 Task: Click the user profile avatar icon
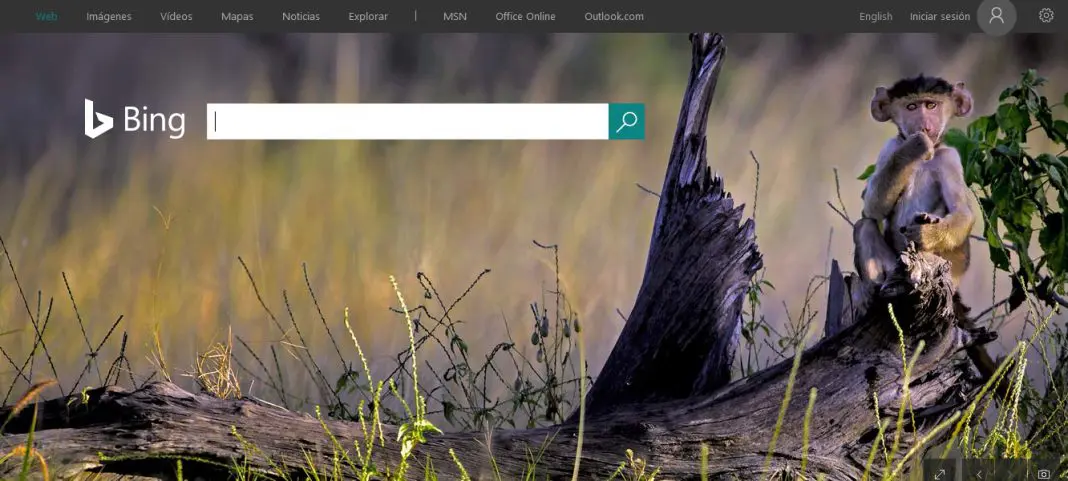(x=996, y=16)
